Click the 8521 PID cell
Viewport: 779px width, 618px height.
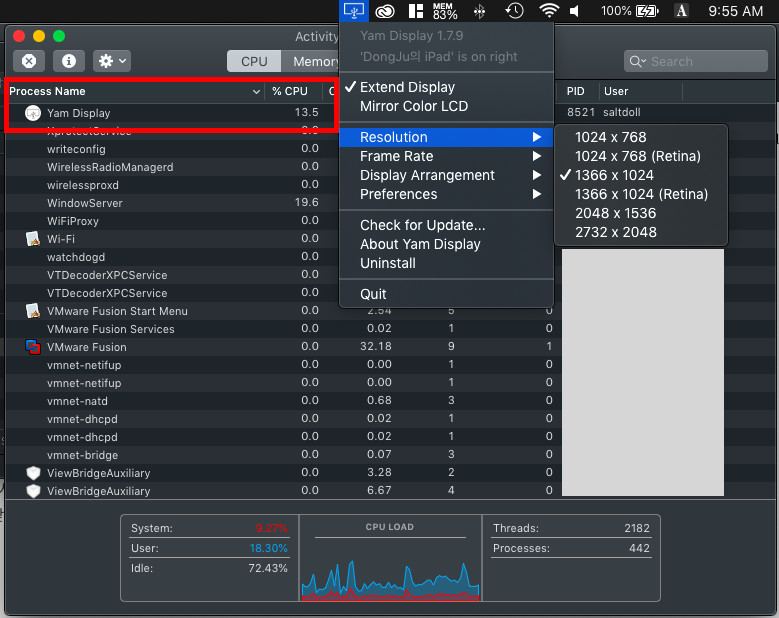click(x=581, y=112)
